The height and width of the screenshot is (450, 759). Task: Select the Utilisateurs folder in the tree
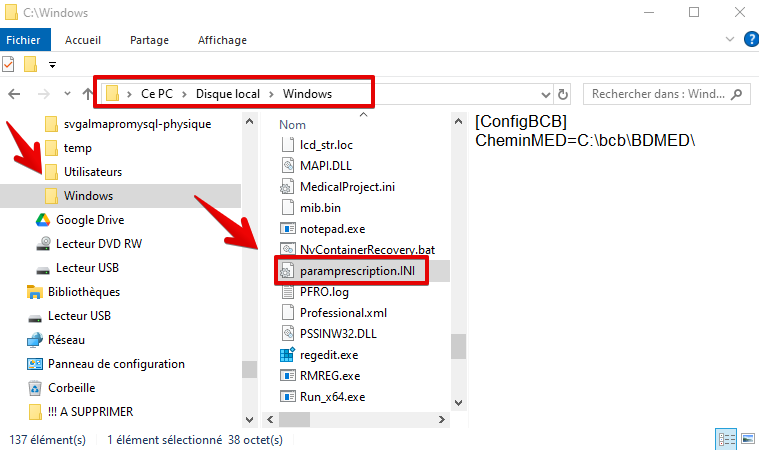tap(92, 172)
